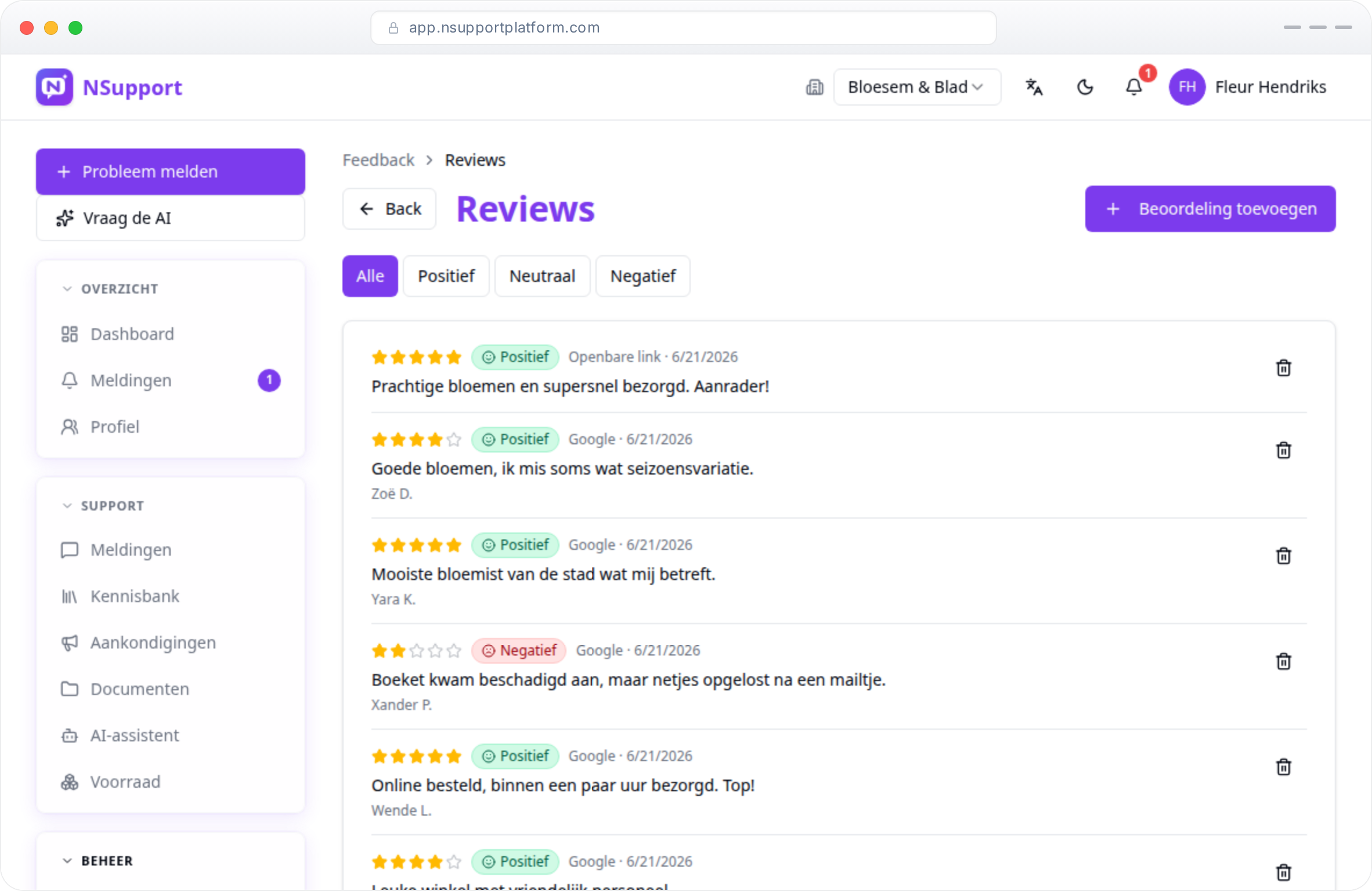Collapse the BEHEER section
Screen dimensions: 1372x891
tap(98, 861)
